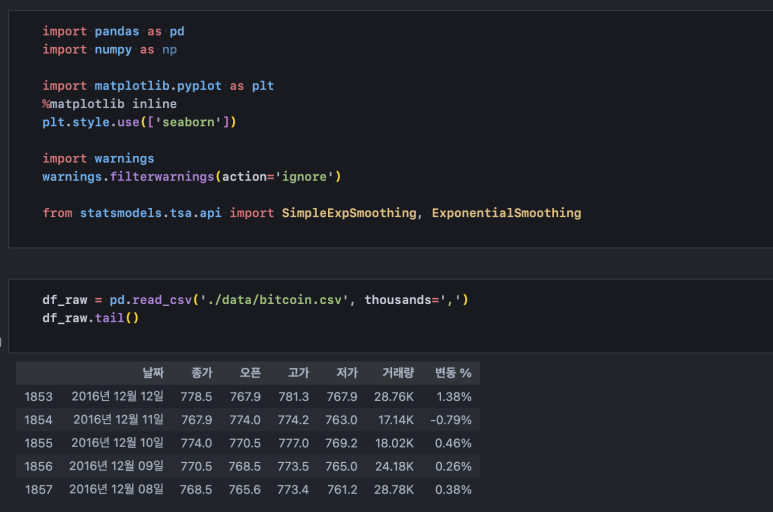Click the date cell 2016년 12월 12일
This screenshot has width=773, height=512.
[117, 396]
